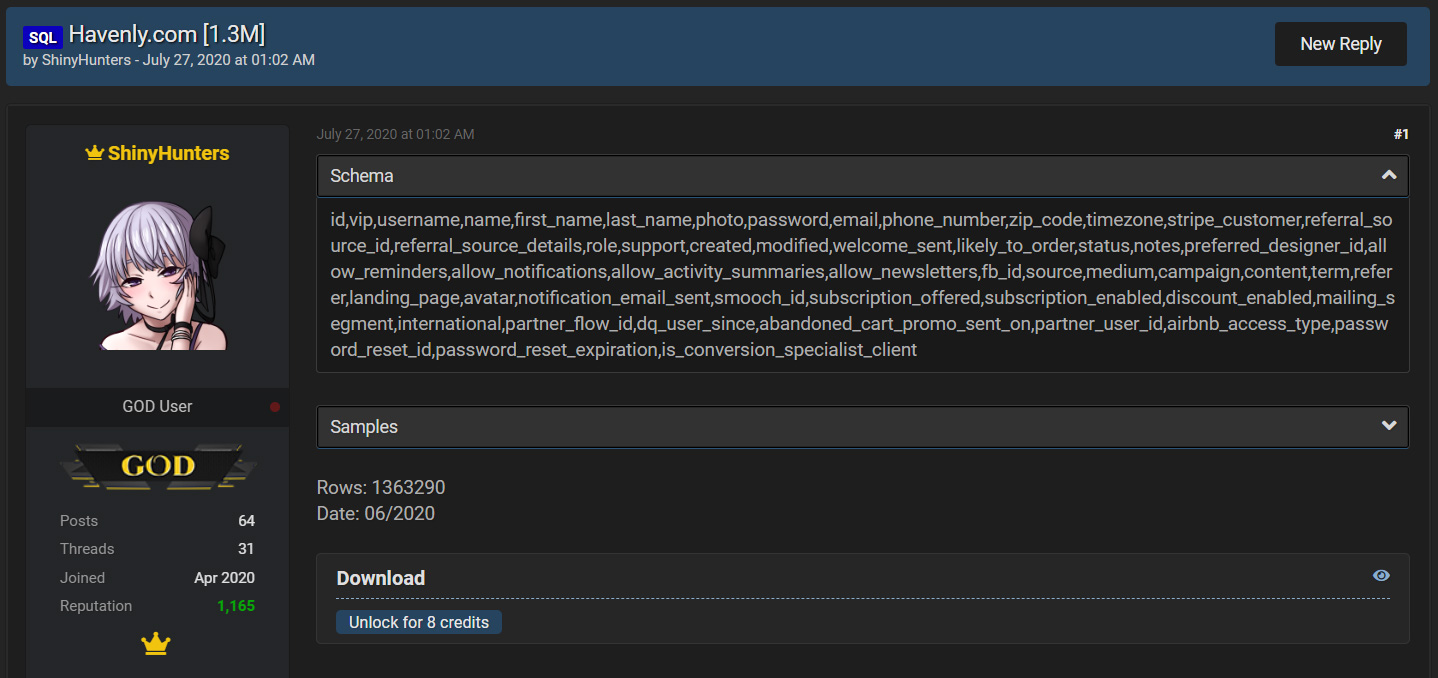1438x678 pixels.
Task: Click the crown icon beside ShinyHunters username
Action: pos(94,154)
